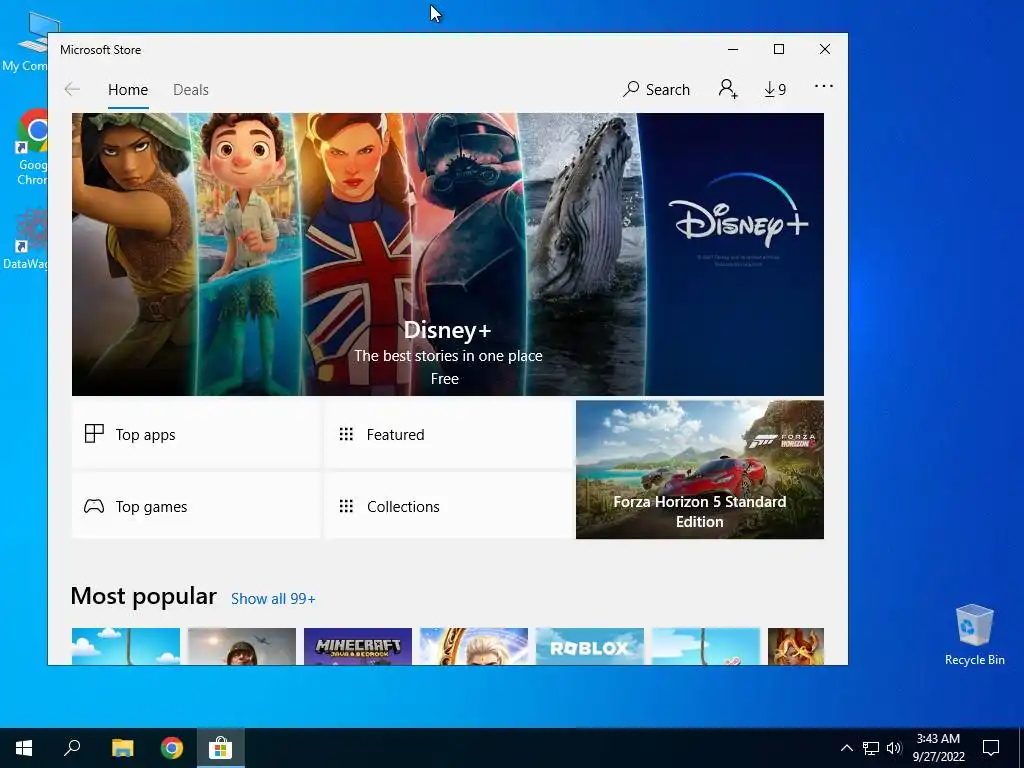
Task: Open Featured tile
Action: [449, 434]
